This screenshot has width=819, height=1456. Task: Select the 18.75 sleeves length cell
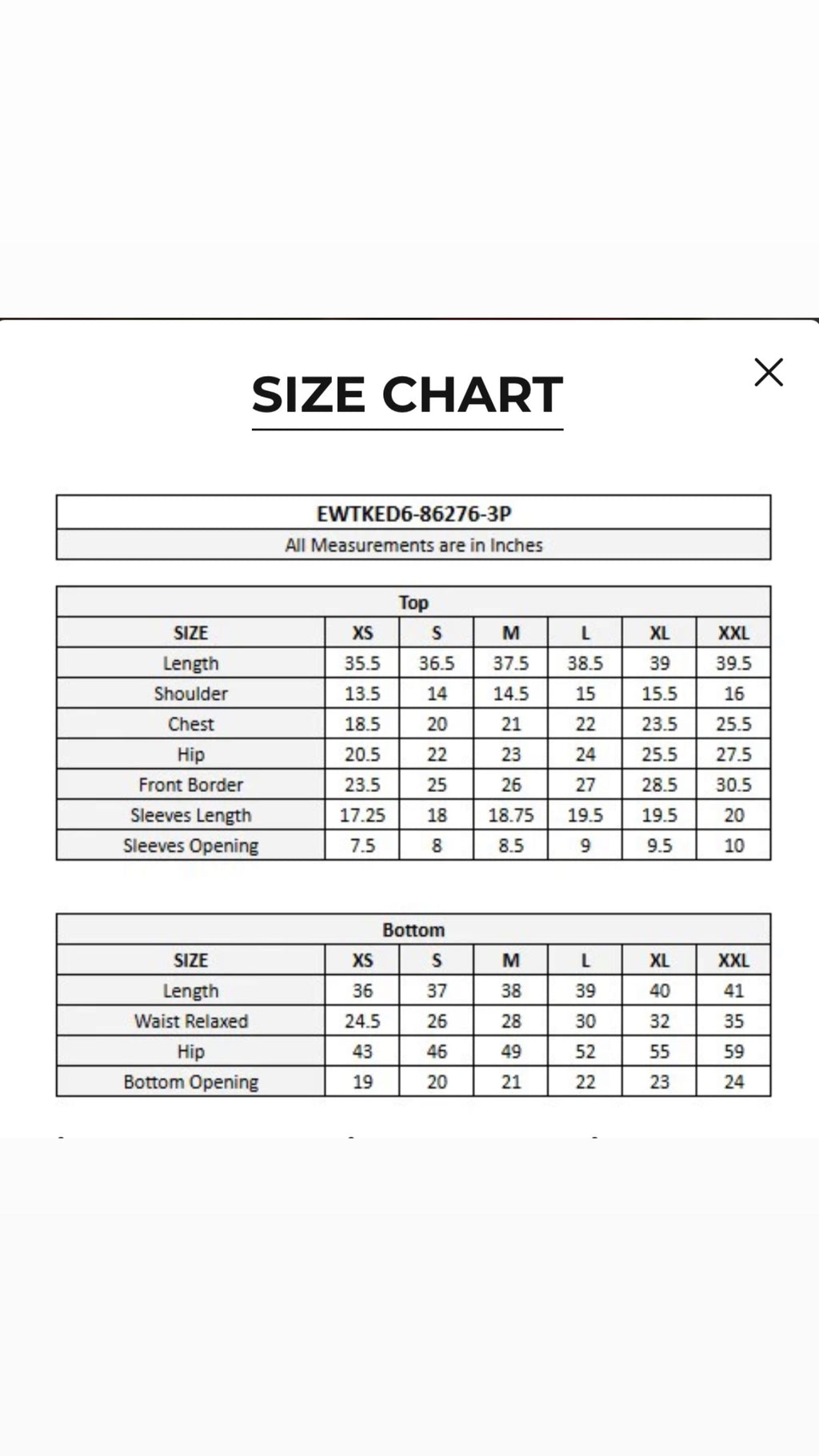point(511,815)
